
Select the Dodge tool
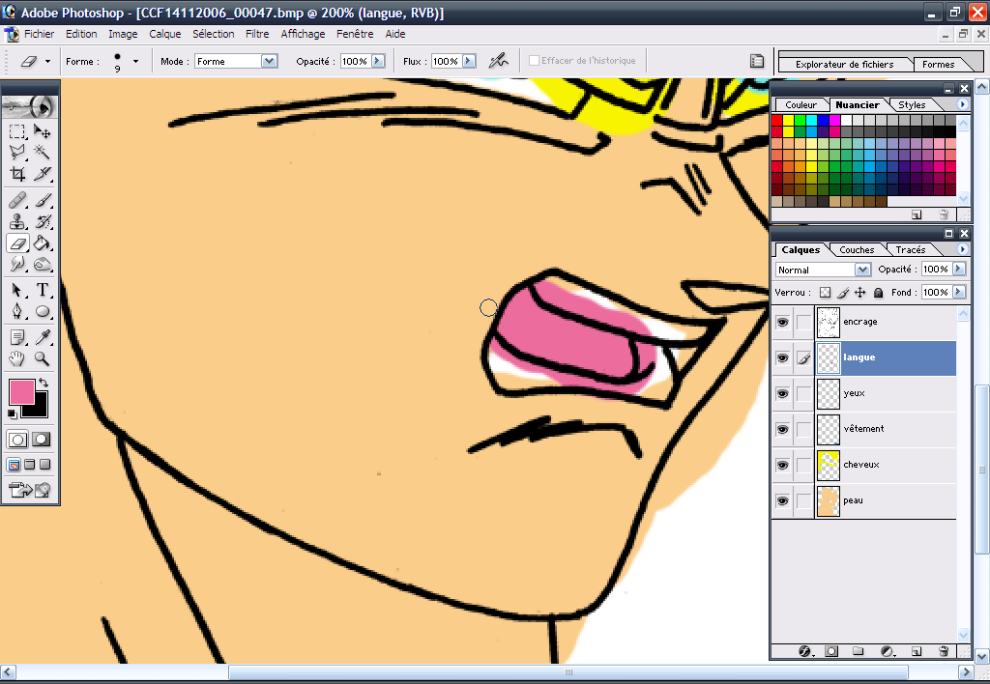pyautogui.click(x=42, y=264)
